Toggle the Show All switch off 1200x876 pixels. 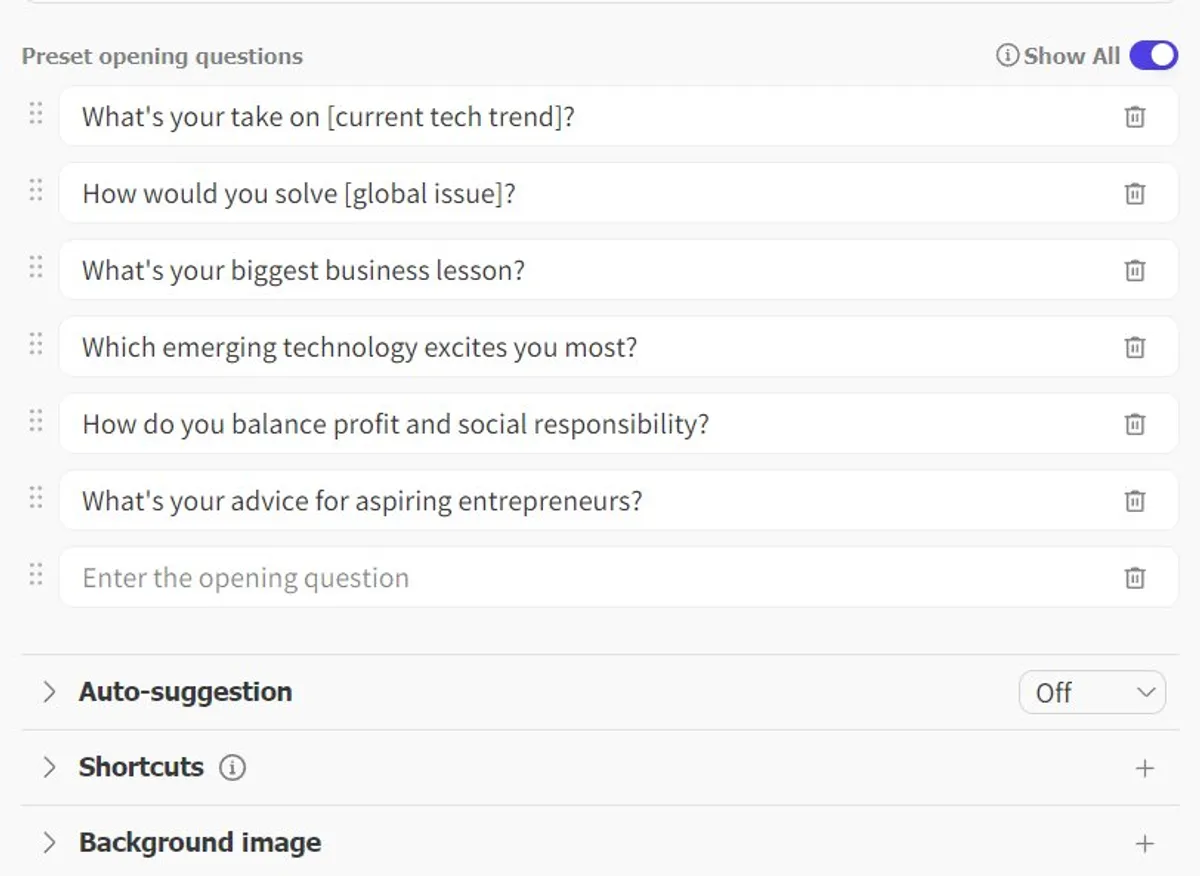1154,56
